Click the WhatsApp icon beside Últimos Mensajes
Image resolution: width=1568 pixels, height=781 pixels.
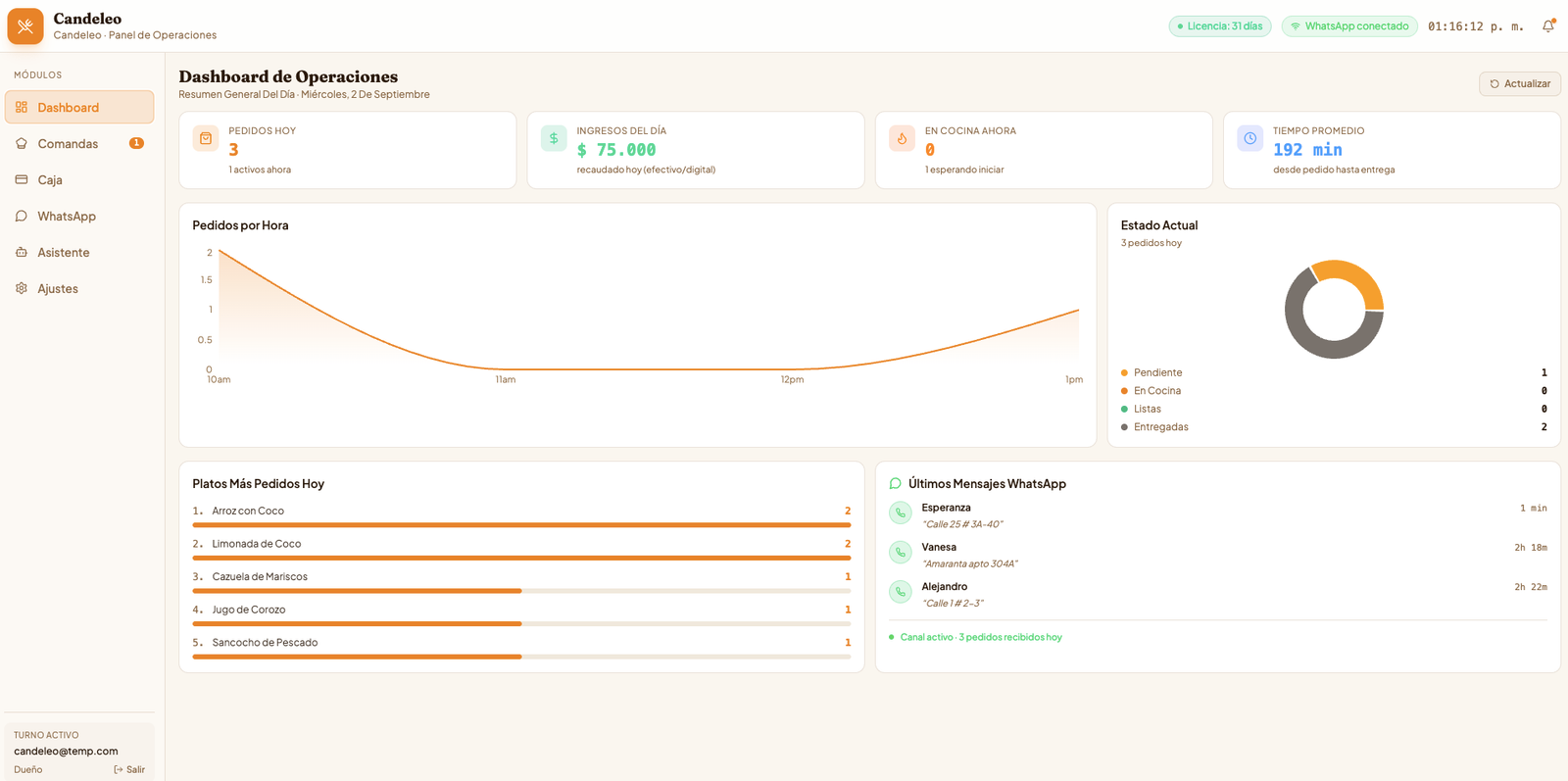click(895, 484)
